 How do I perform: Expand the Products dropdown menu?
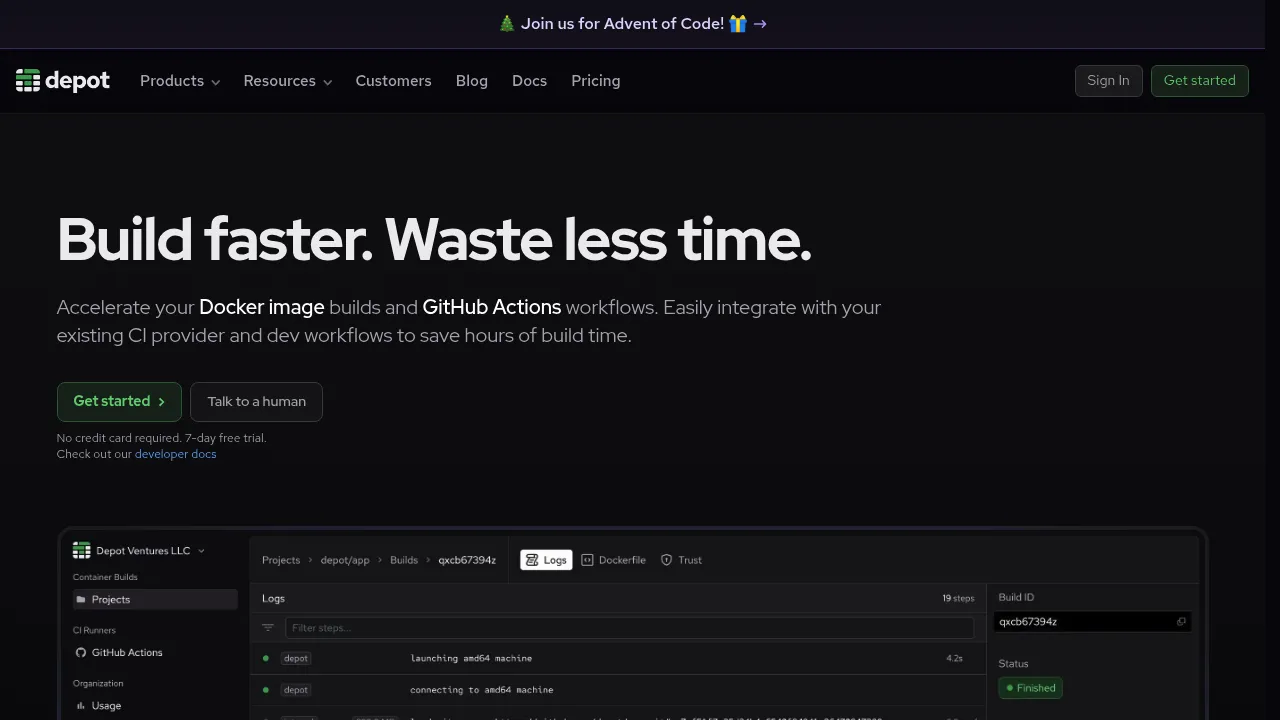[x=180, y=81]
